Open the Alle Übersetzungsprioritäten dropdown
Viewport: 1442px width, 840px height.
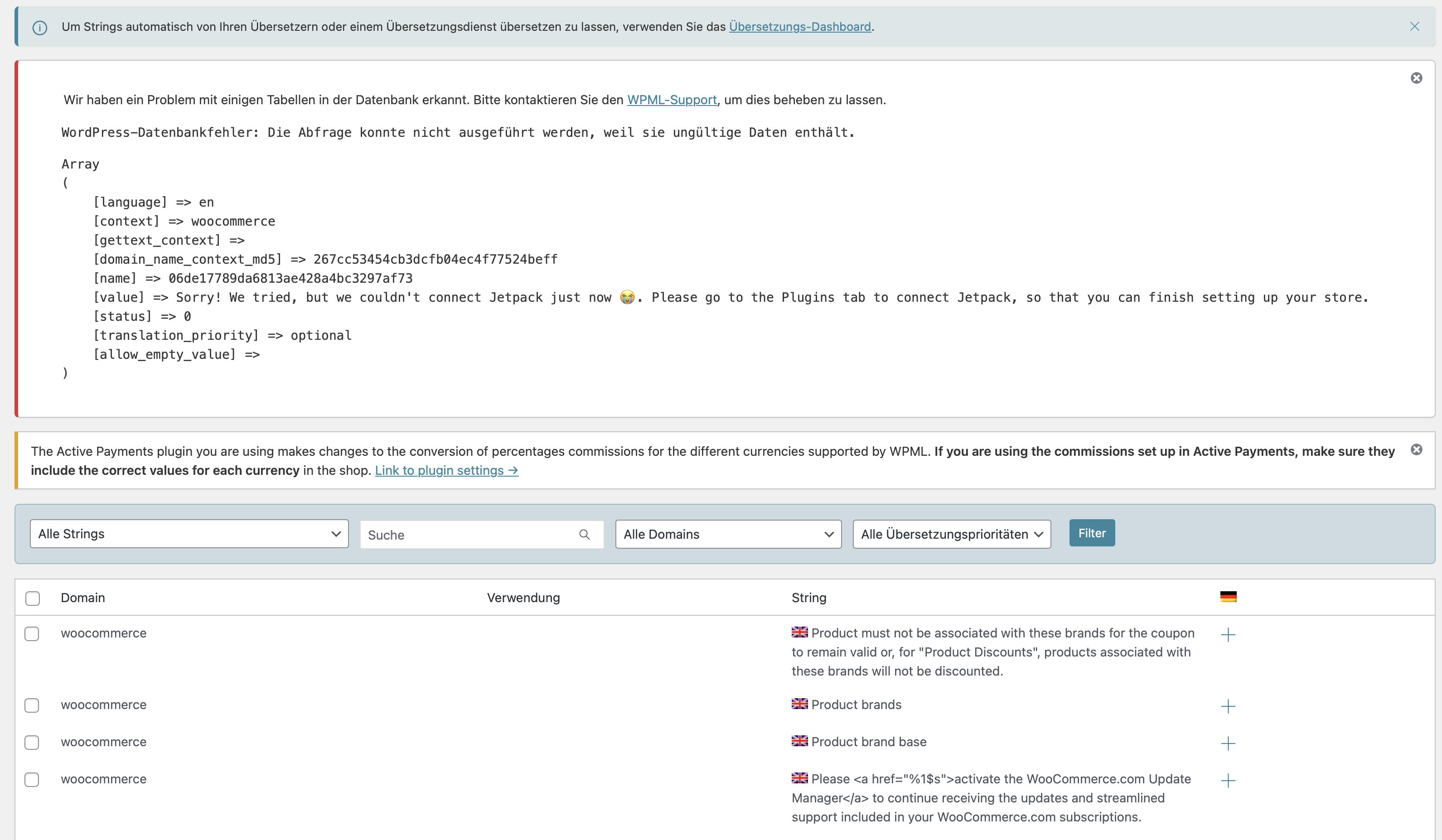tap(952, 534)
